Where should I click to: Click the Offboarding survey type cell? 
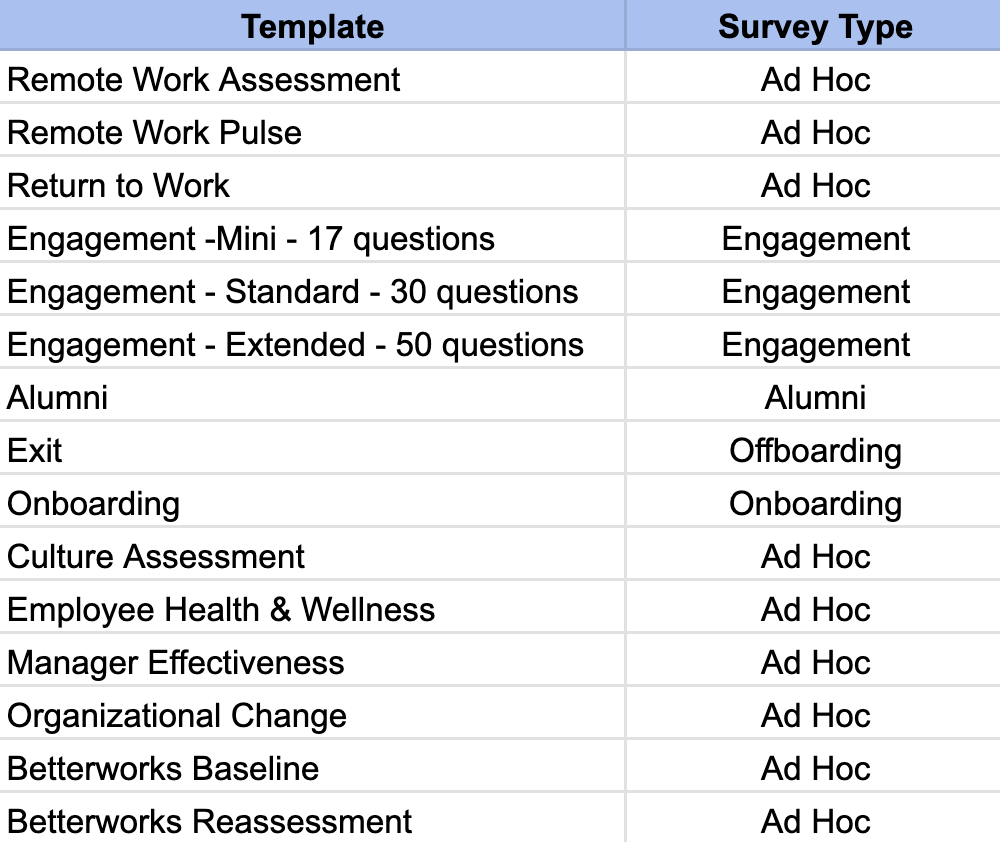[x=814, y=448]
